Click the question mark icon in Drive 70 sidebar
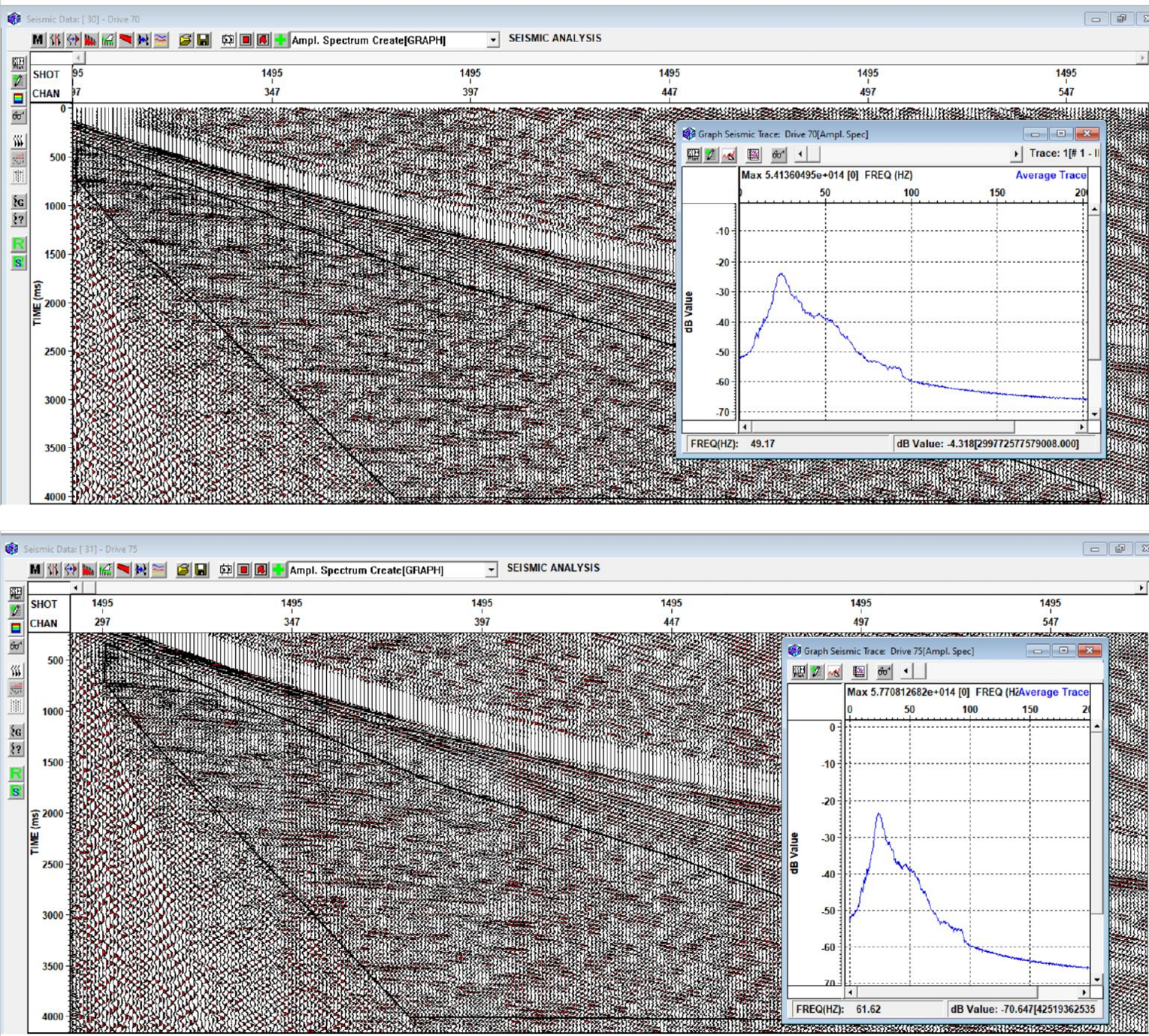Image resolution: width=1149 pixels, height=1036 pixels. (18, 219)
